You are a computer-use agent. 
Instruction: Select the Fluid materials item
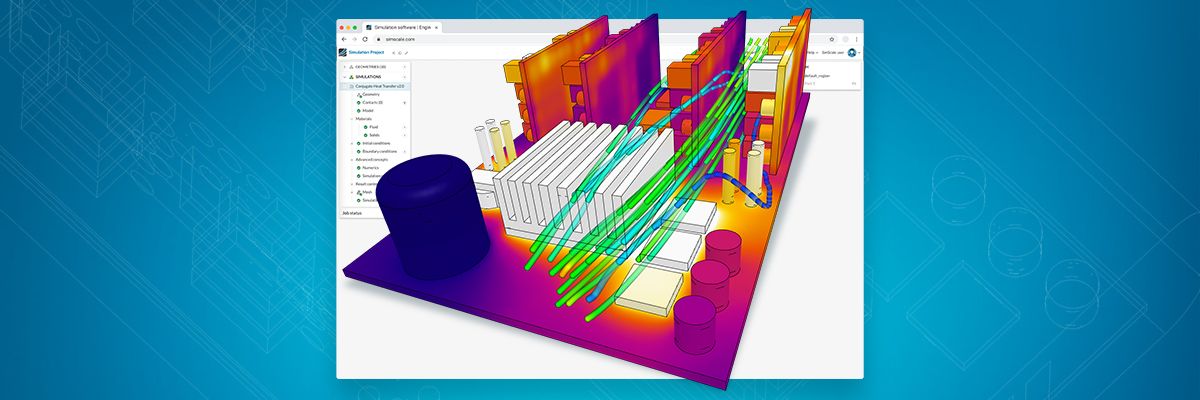coord(373,127)
